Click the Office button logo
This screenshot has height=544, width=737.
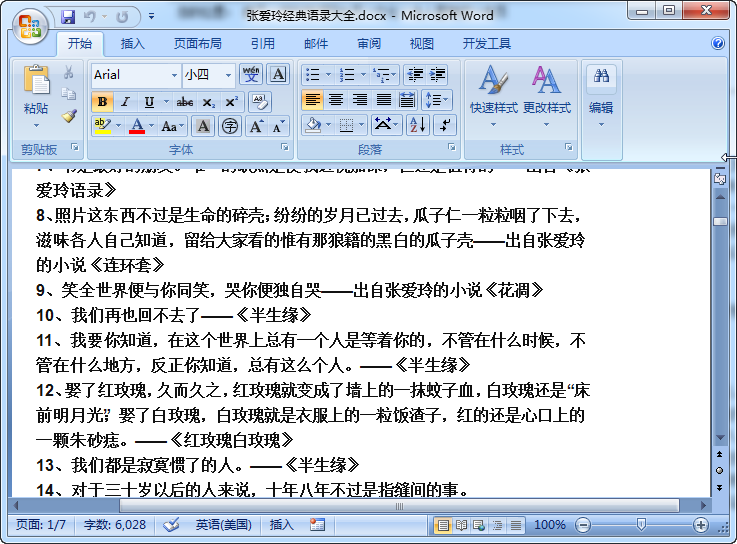point(30,26)
